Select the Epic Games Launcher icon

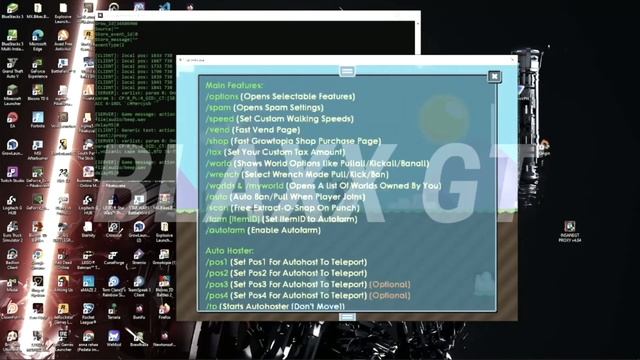point(63,341)
